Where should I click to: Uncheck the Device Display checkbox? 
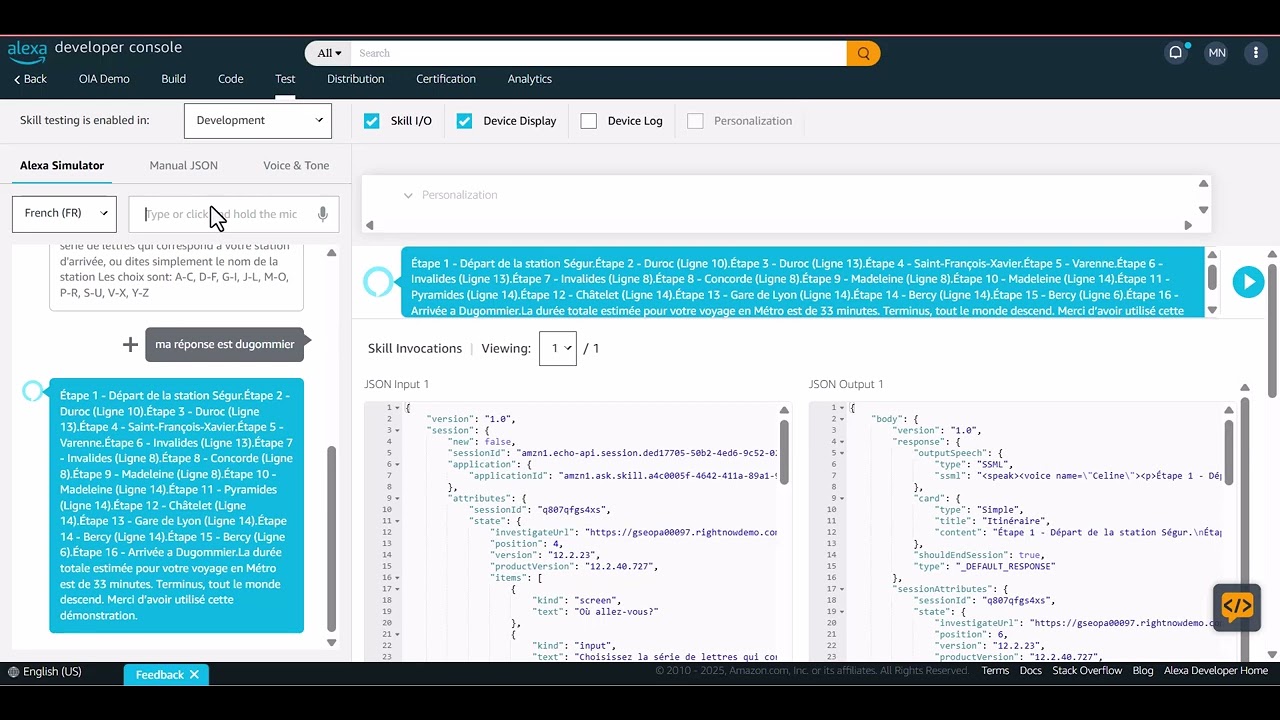464,121
